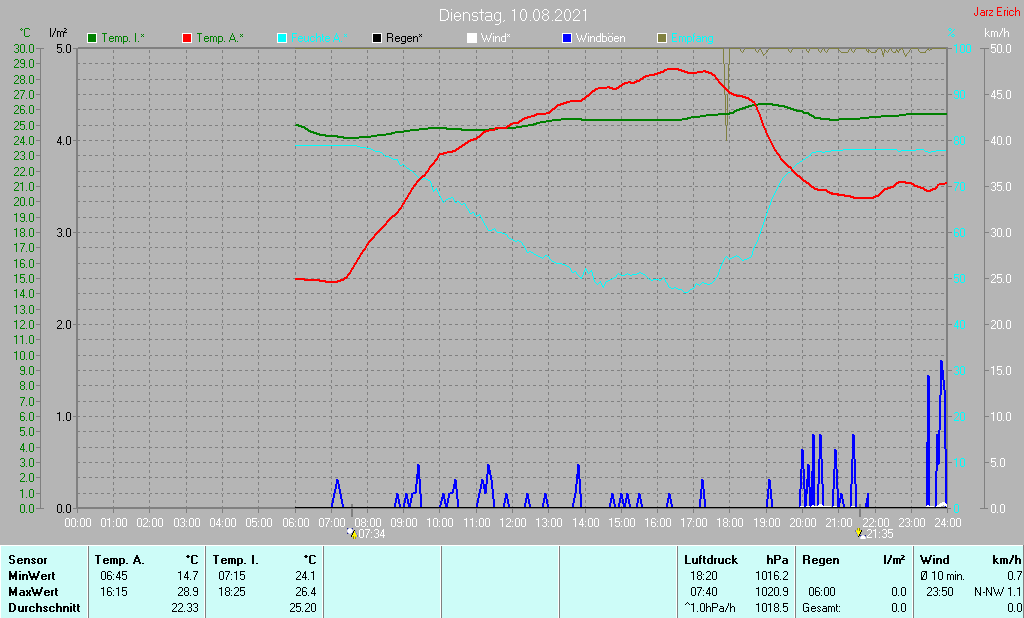Click the 'Temp. A.' column header in table
The image size is (1024, 618).
120,560
